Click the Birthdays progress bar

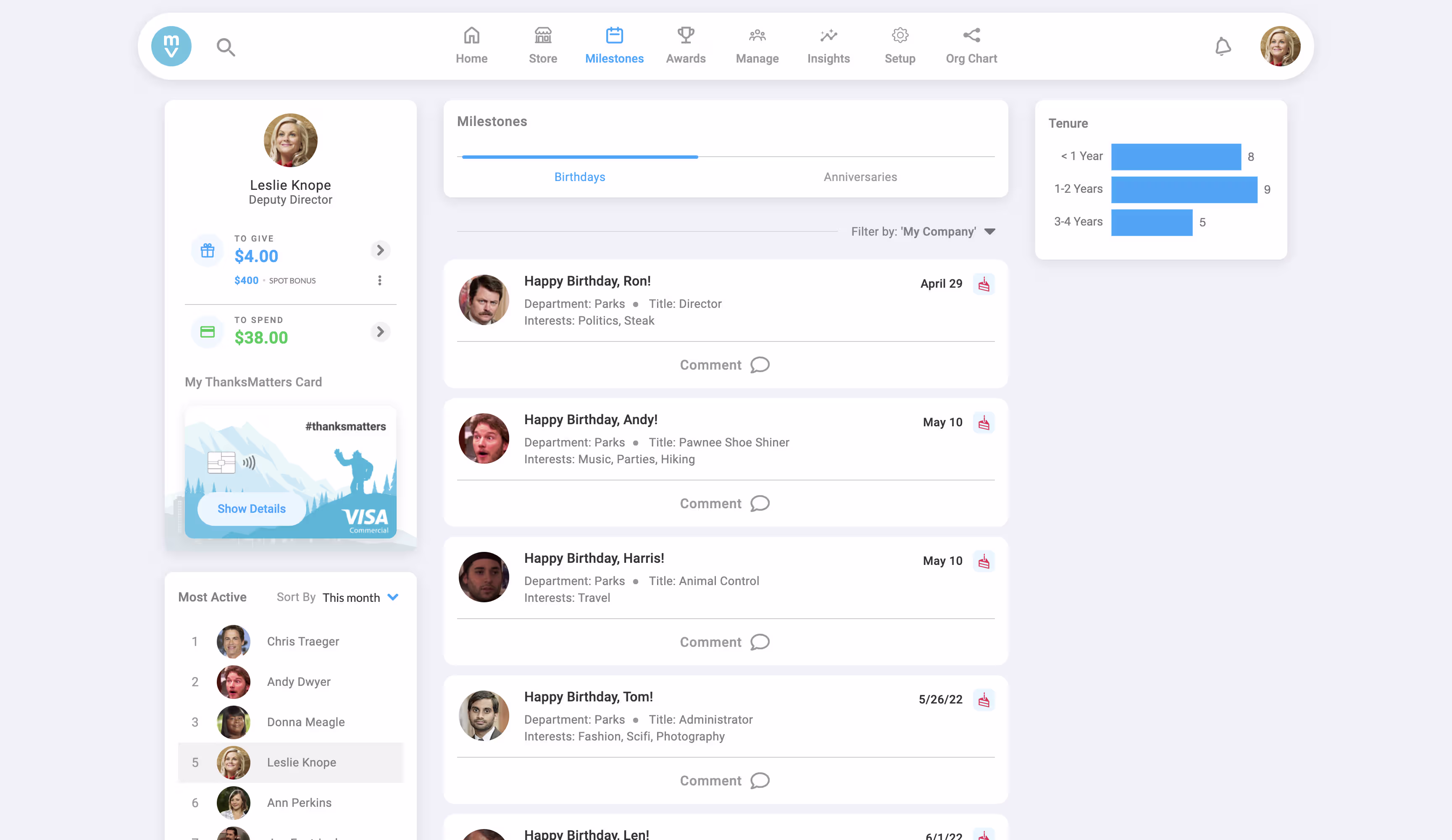click(579, 156)
